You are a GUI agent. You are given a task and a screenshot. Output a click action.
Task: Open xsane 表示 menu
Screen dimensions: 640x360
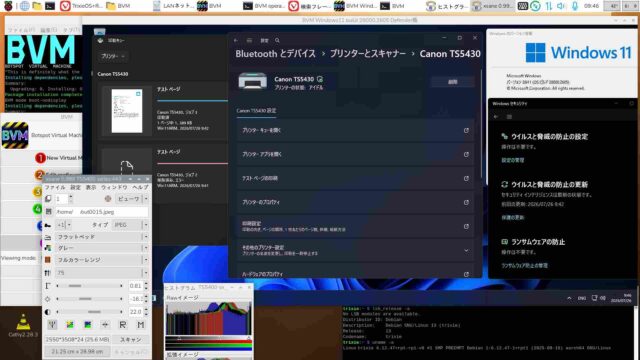pyautogui.click(x=91, y=187)
